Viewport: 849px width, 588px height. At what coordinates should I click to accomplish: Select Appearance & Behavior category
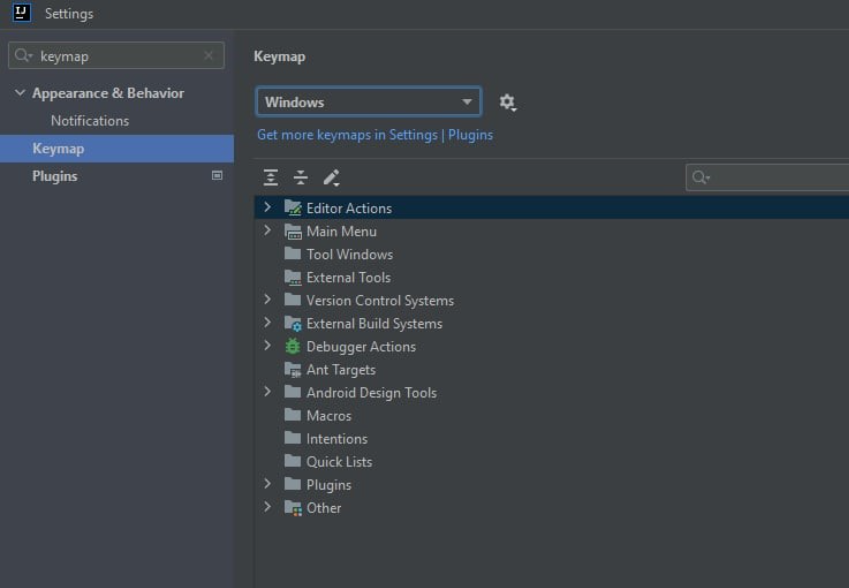point(108,93)
